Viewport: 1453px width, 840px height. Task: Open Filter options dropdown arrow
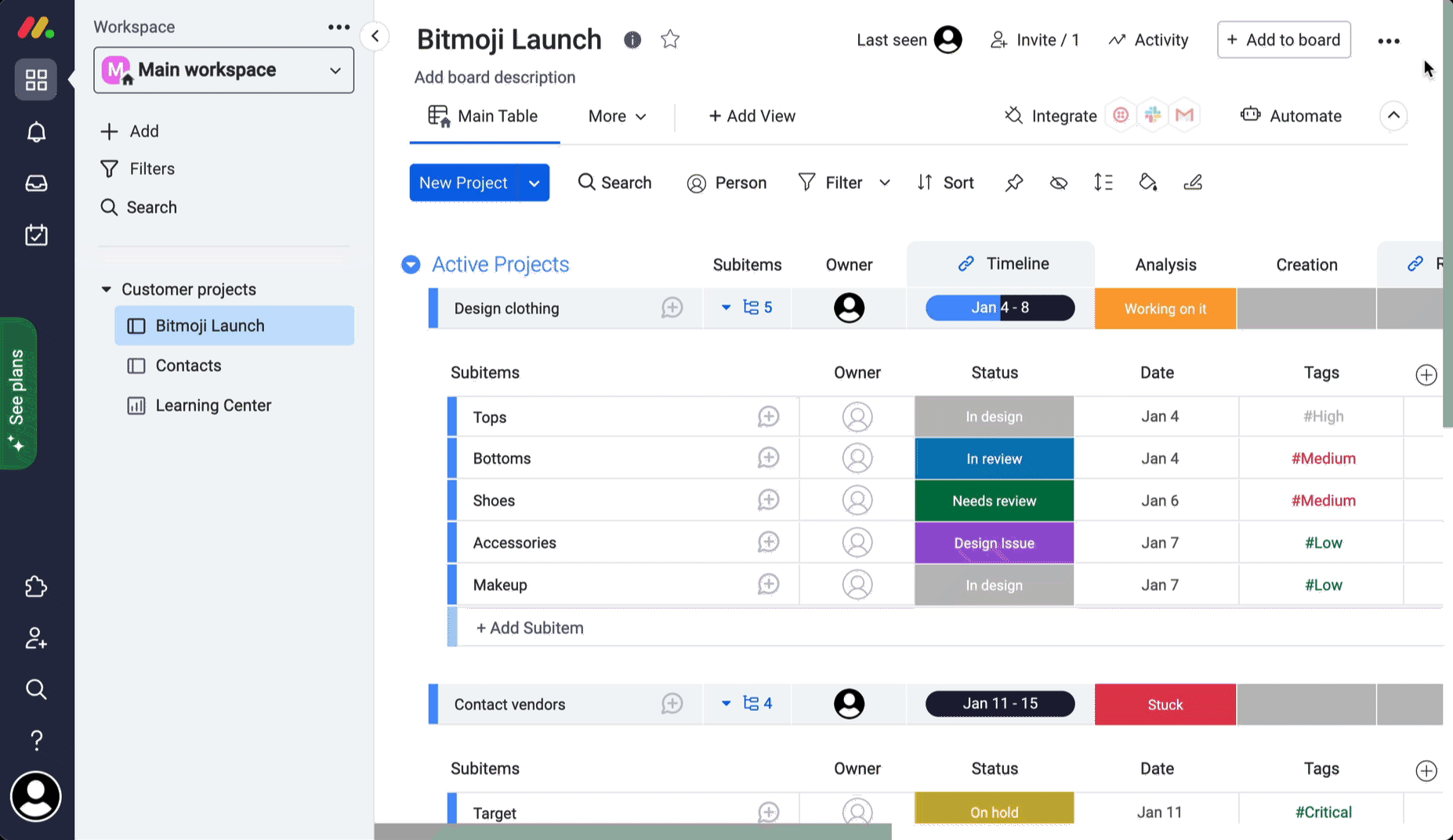coord(885,183)
